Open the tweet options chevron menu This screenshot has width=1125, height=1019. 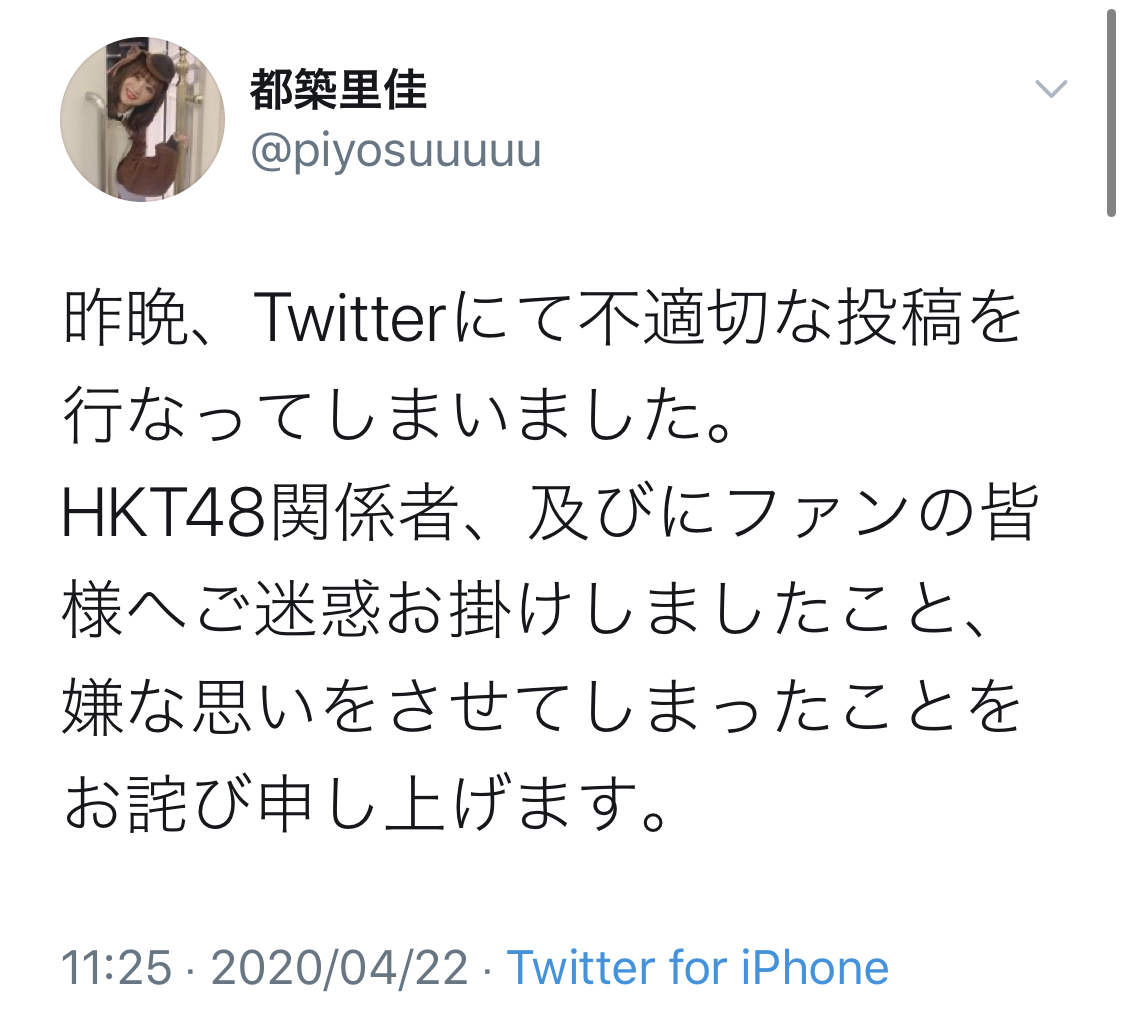(1051, 88)
